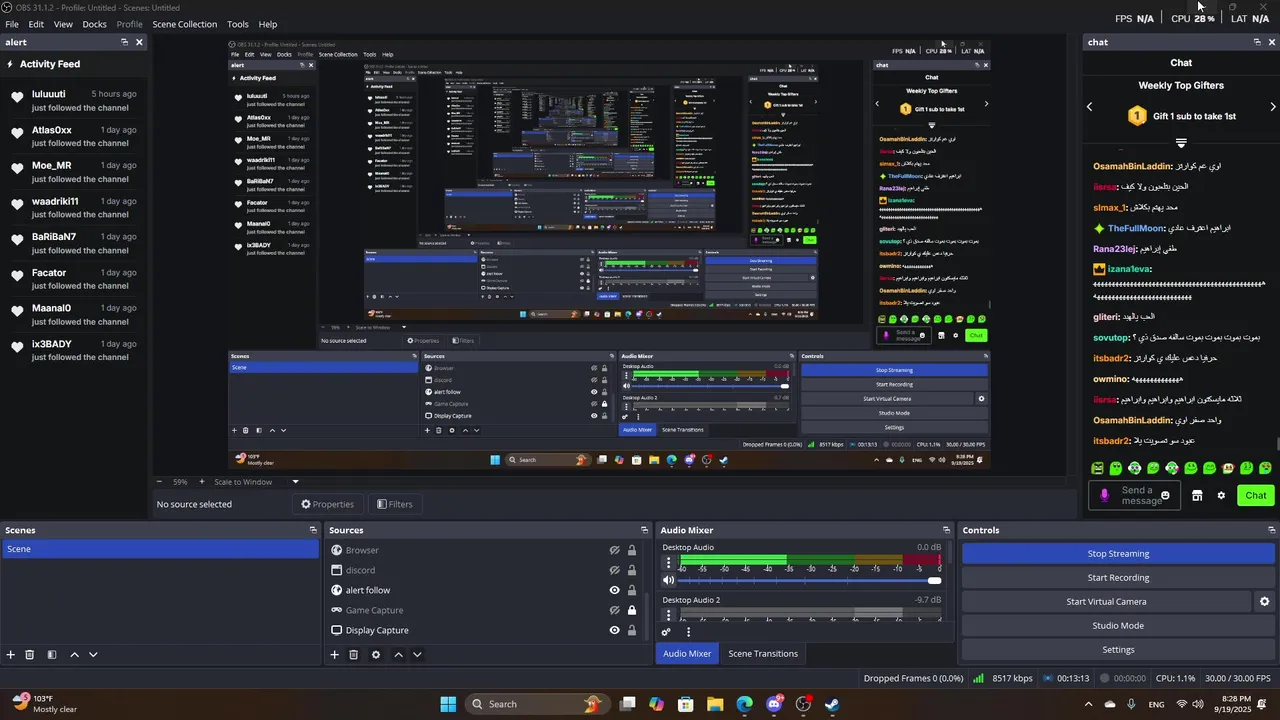Float the Controls dock panel
The image size is (1280, 720).
pyautogui.click(x=1272, y=530)
